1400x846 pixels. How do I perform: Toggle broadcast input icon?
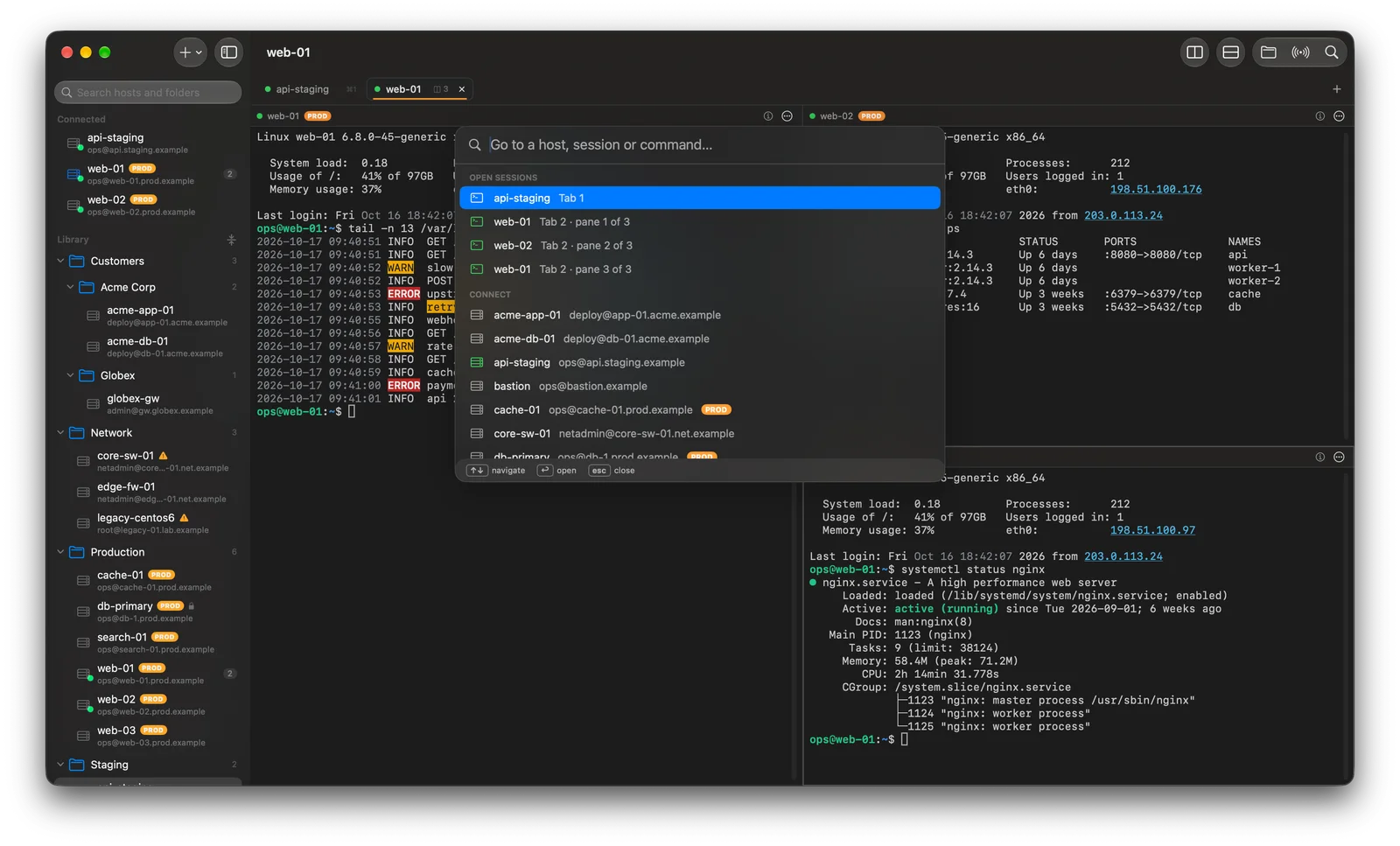point(1300,52)
